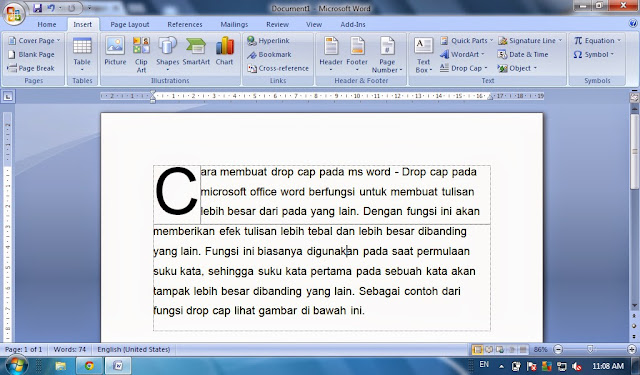This screenshot has height=375, width=640.
Task: Switch to the Home tab
Action: (47, 24)
